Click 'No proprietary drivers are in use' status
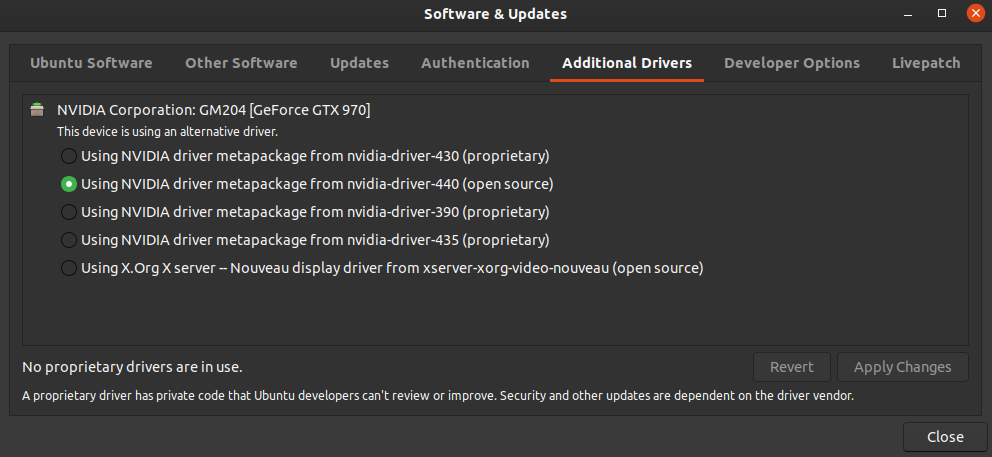992x457 pixels. pyautogui.click(x=132, y=367)
